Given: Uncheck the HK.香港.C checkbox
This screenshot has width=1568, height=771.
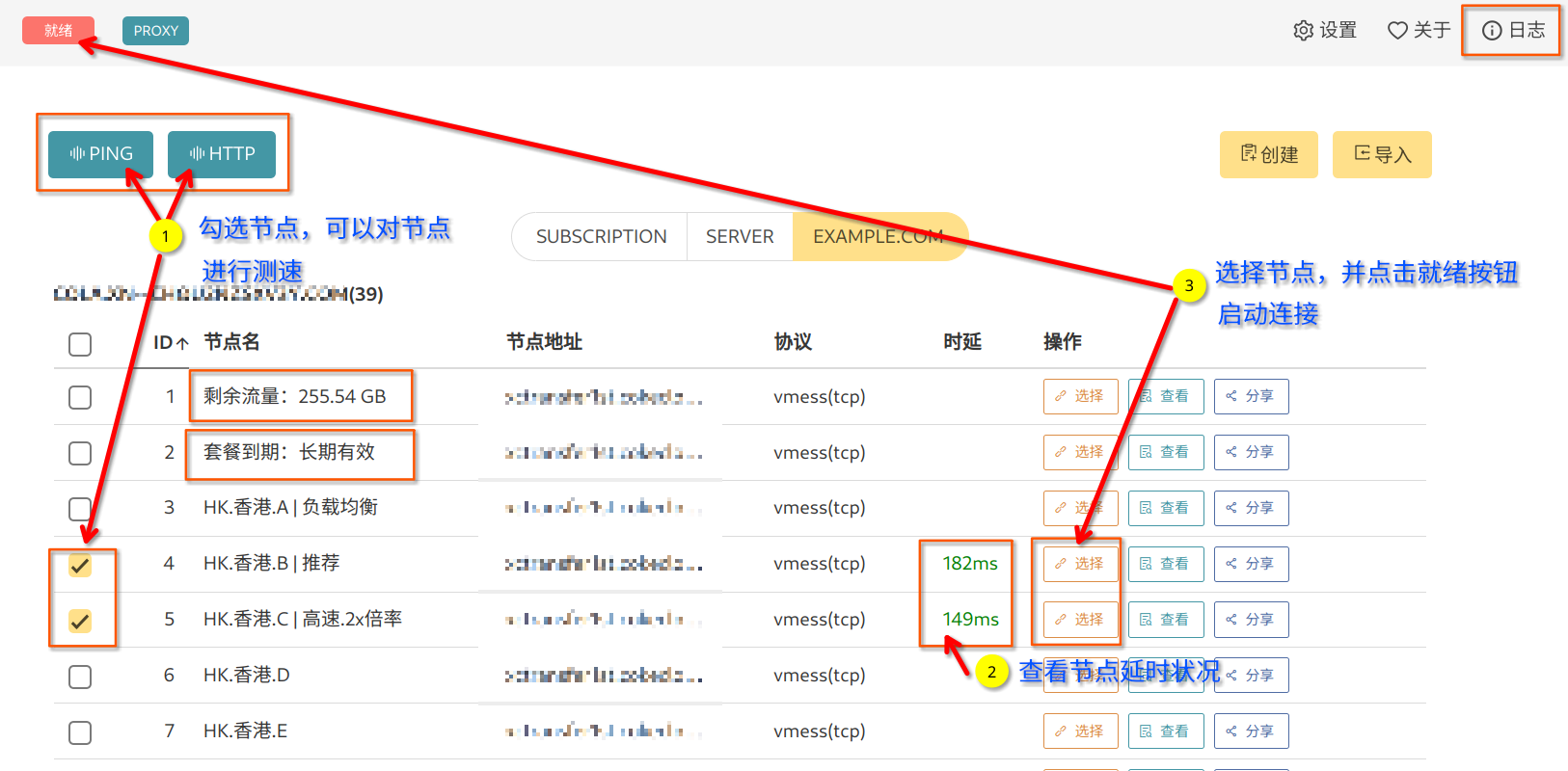Looking at the screenshot, I should point(80,621).
